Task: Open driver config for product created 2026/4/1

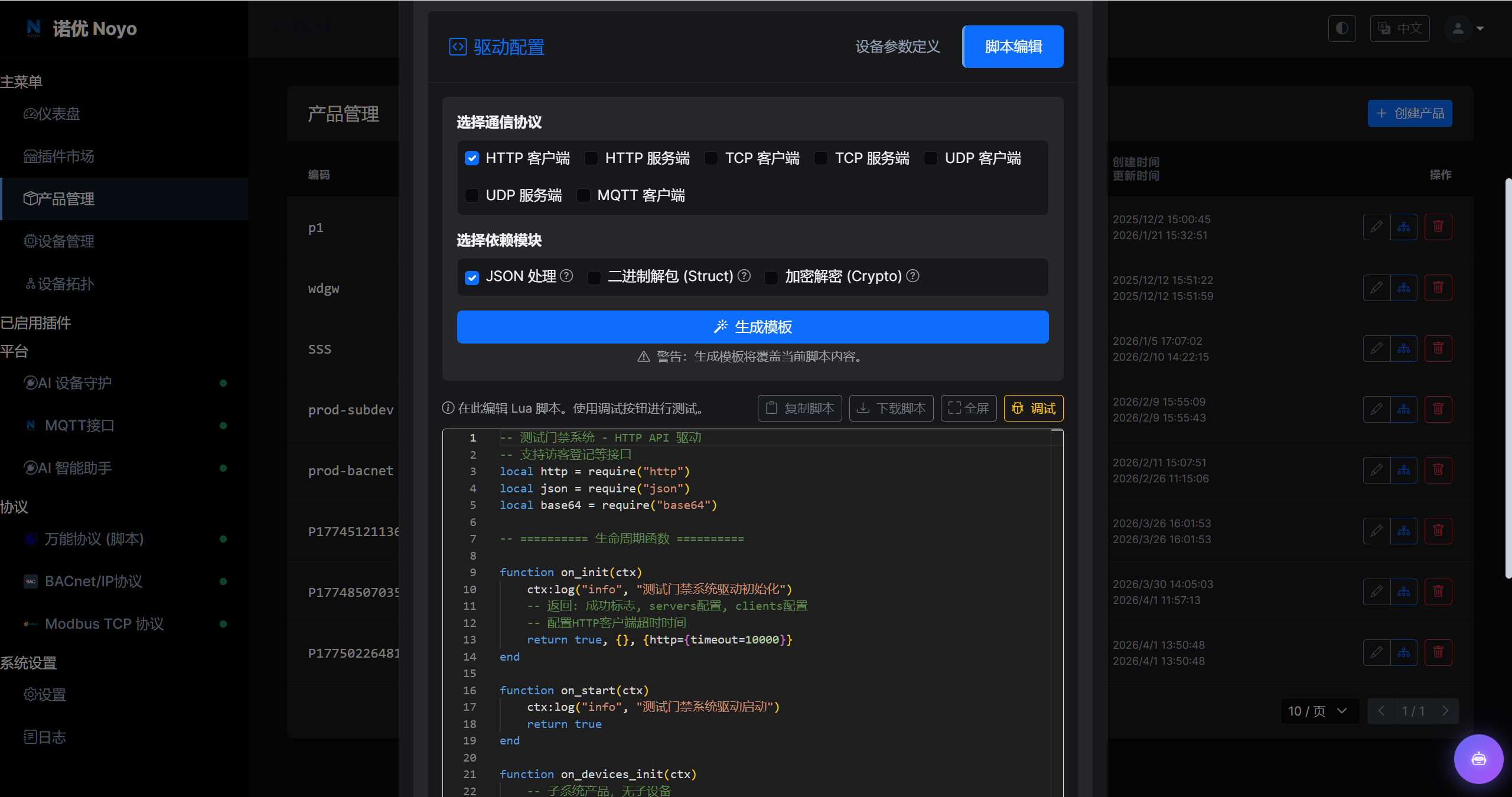Action: (x=1404, y=652)
